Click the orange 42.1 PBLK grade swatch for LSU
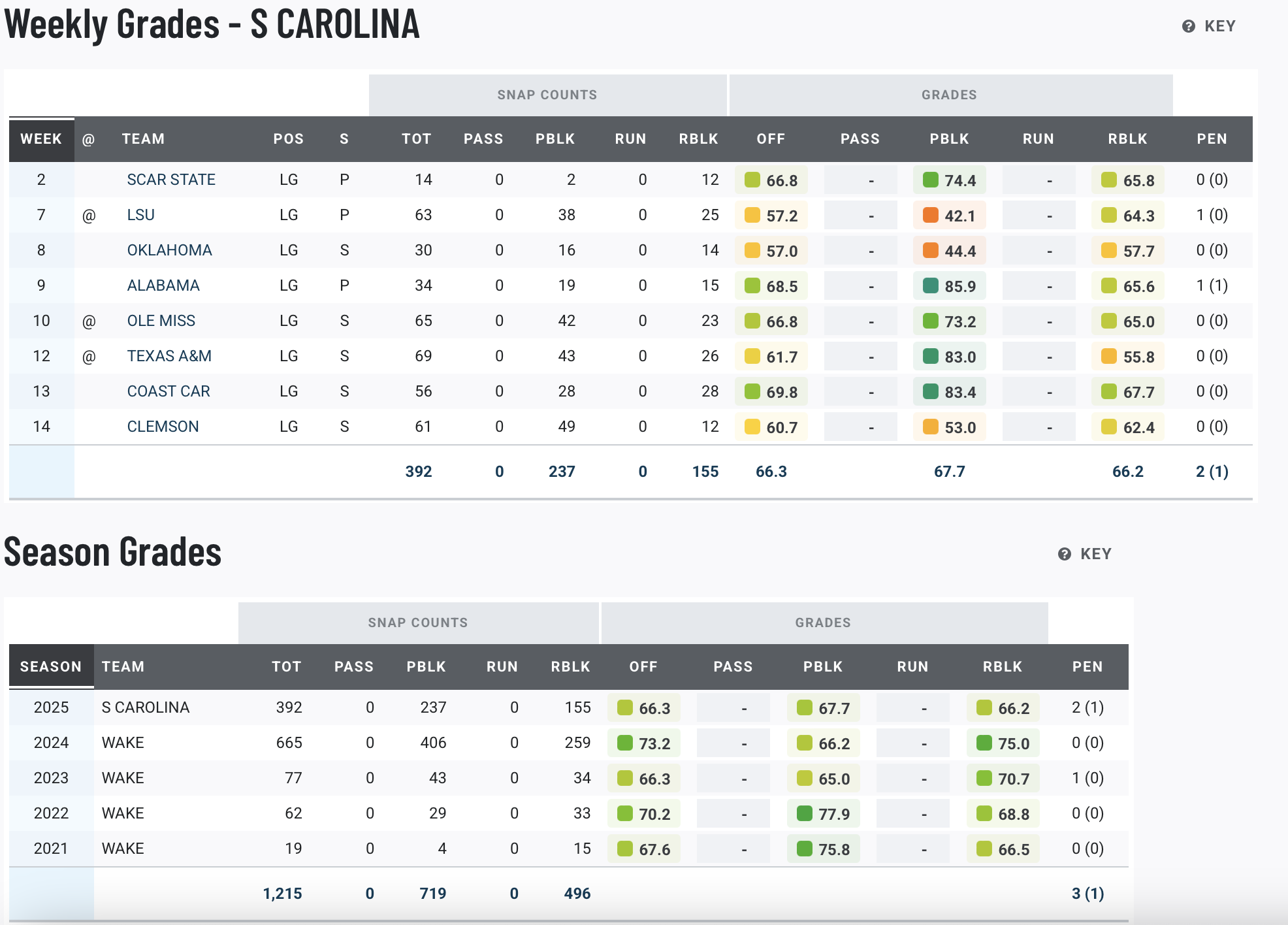Viewport: 1288px width, 925px height. pyautogui.click(x=931, y=216)
